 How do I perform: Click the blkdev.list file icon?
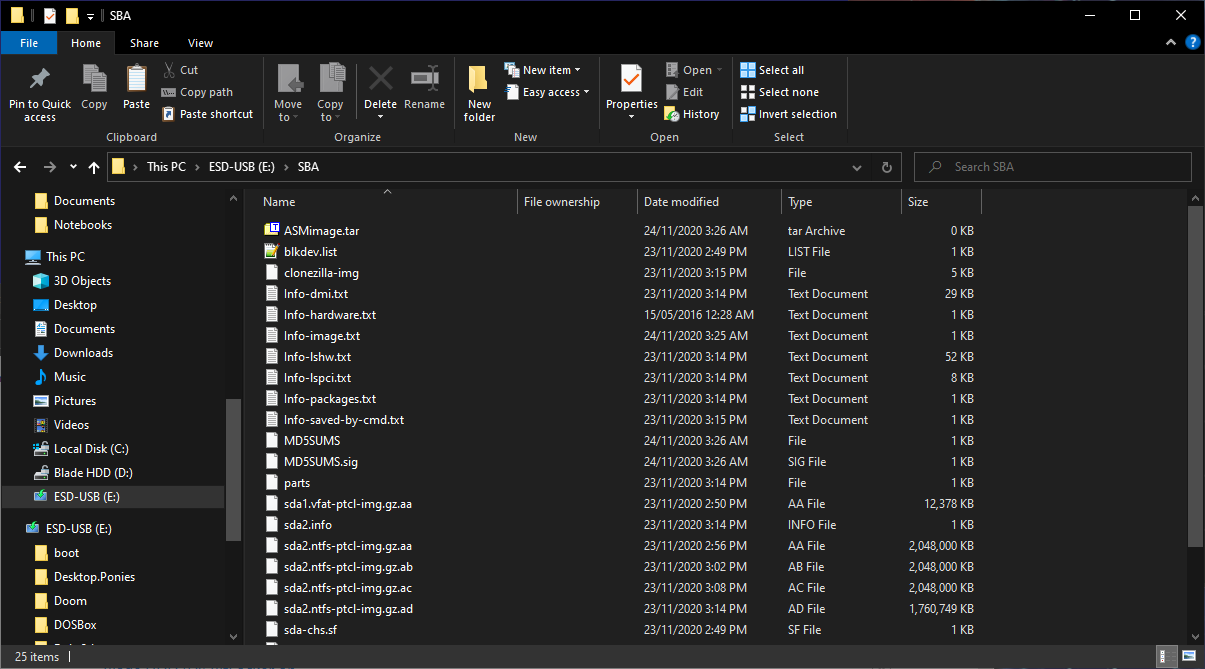point(271,252)
